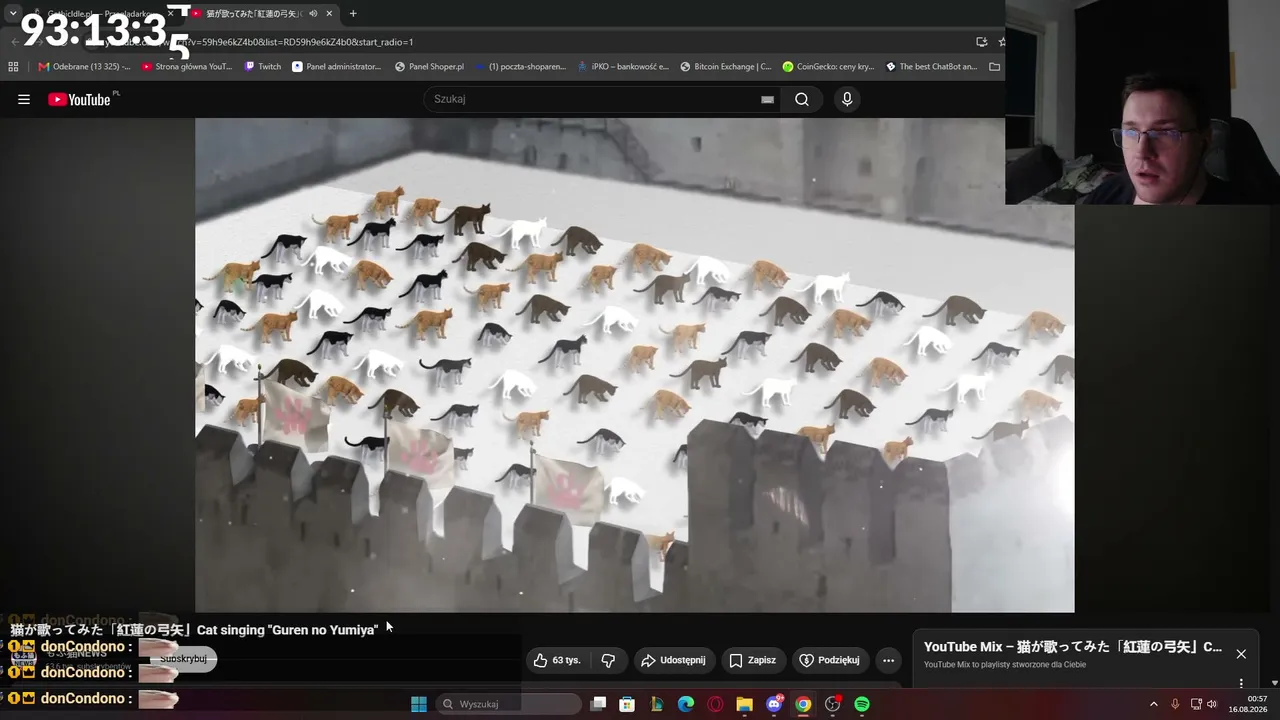Open Task View on the taskbar
This screenshot has height=720, width=1280.
coord(598,704)
